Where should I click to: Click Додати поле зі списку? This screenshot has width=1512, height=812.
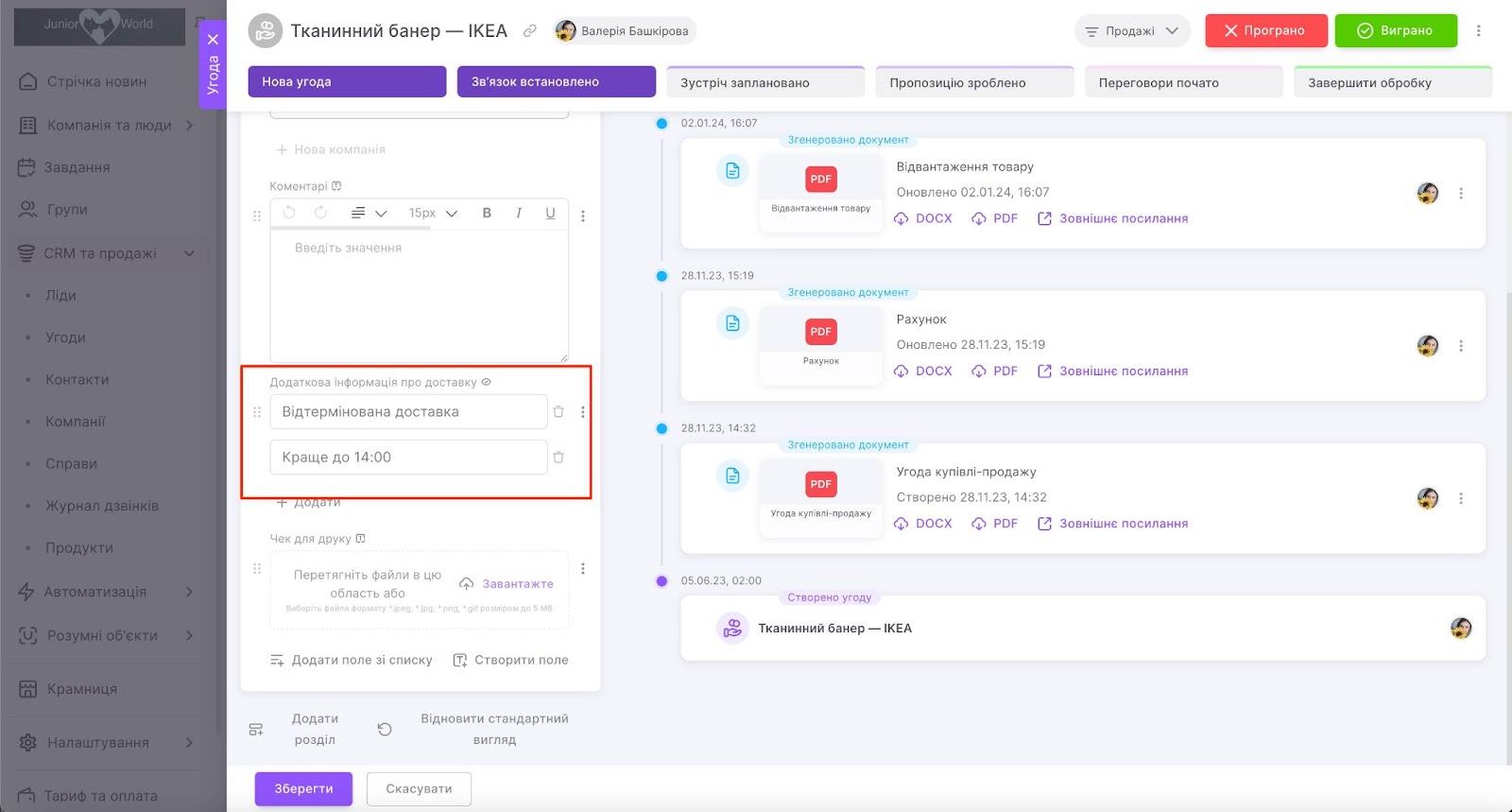click(352, 660)
